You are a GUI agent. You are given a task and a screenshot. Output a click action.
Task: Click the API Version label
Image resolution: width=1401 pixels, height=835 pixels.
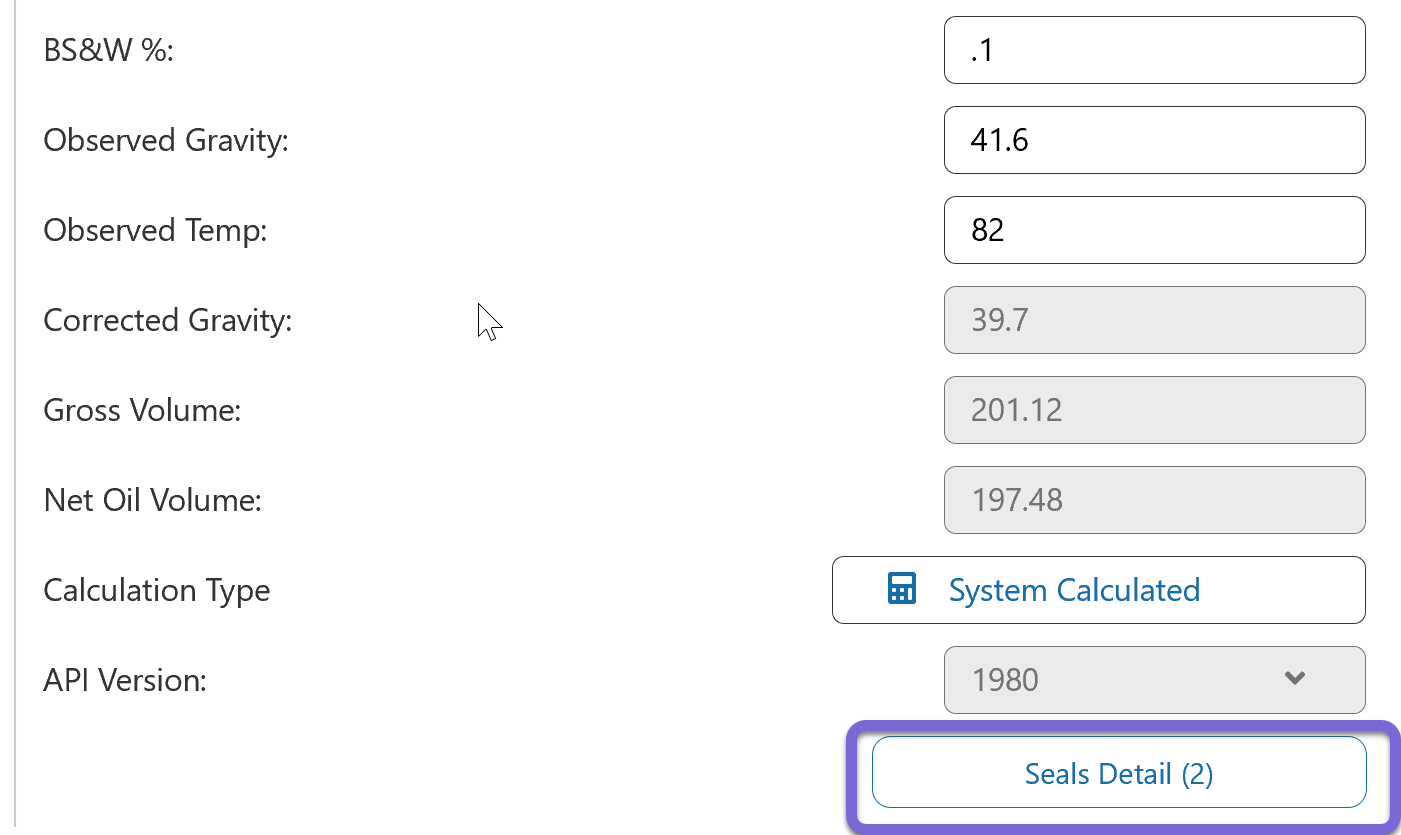124,680
